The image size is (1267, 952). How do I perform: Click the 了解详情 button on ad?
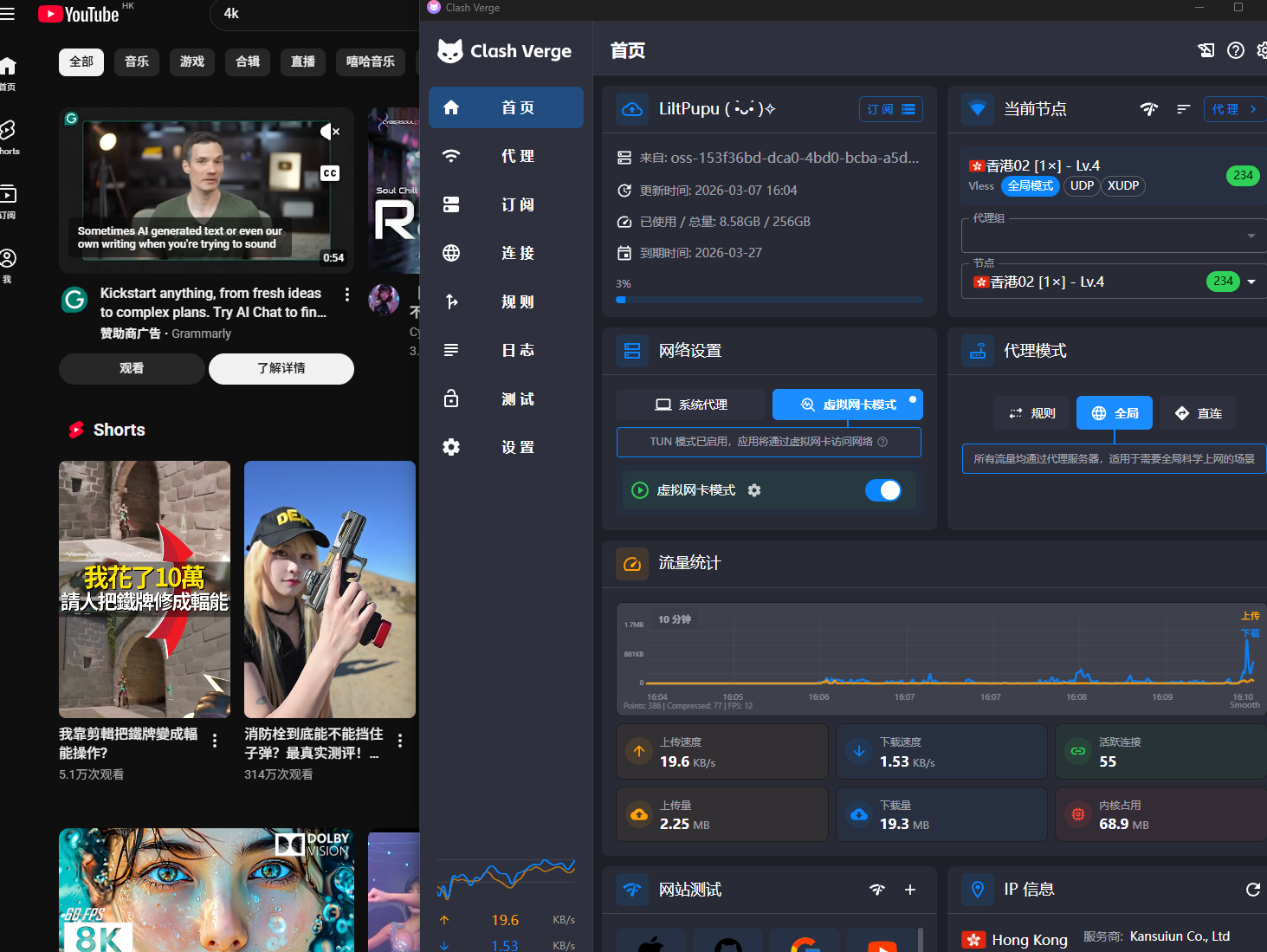pyautogui.click(x=281, y=368)
